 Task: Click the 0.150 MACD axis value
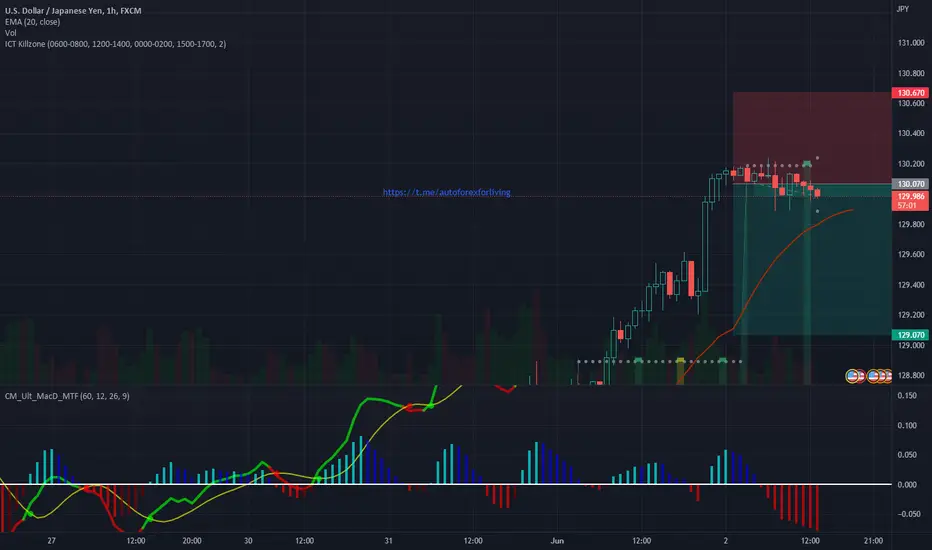(x=907, y=396)
